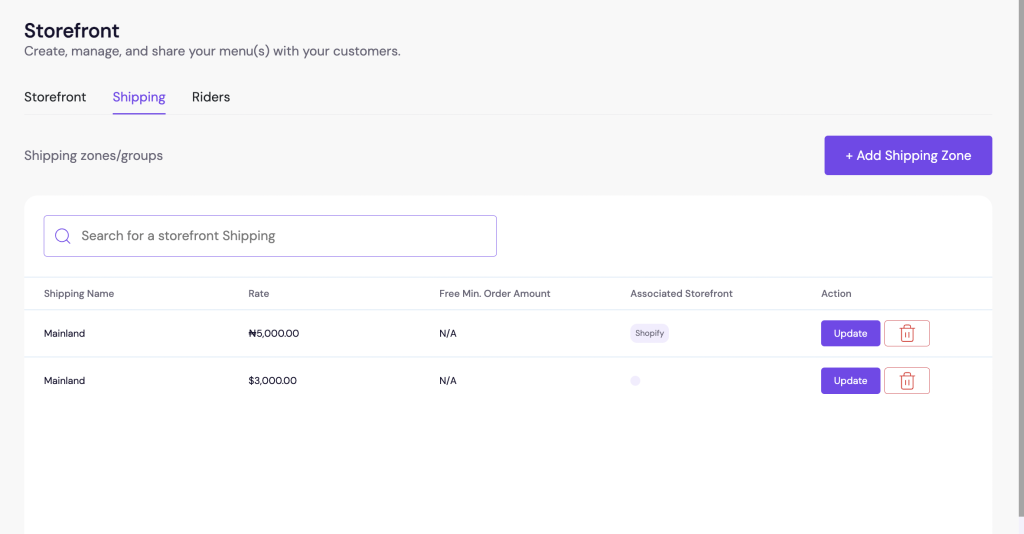Image resolution: width=1024 pixels, height=534 pixels.
Task: Select the Shipping tab
Action: pos(139,97)
